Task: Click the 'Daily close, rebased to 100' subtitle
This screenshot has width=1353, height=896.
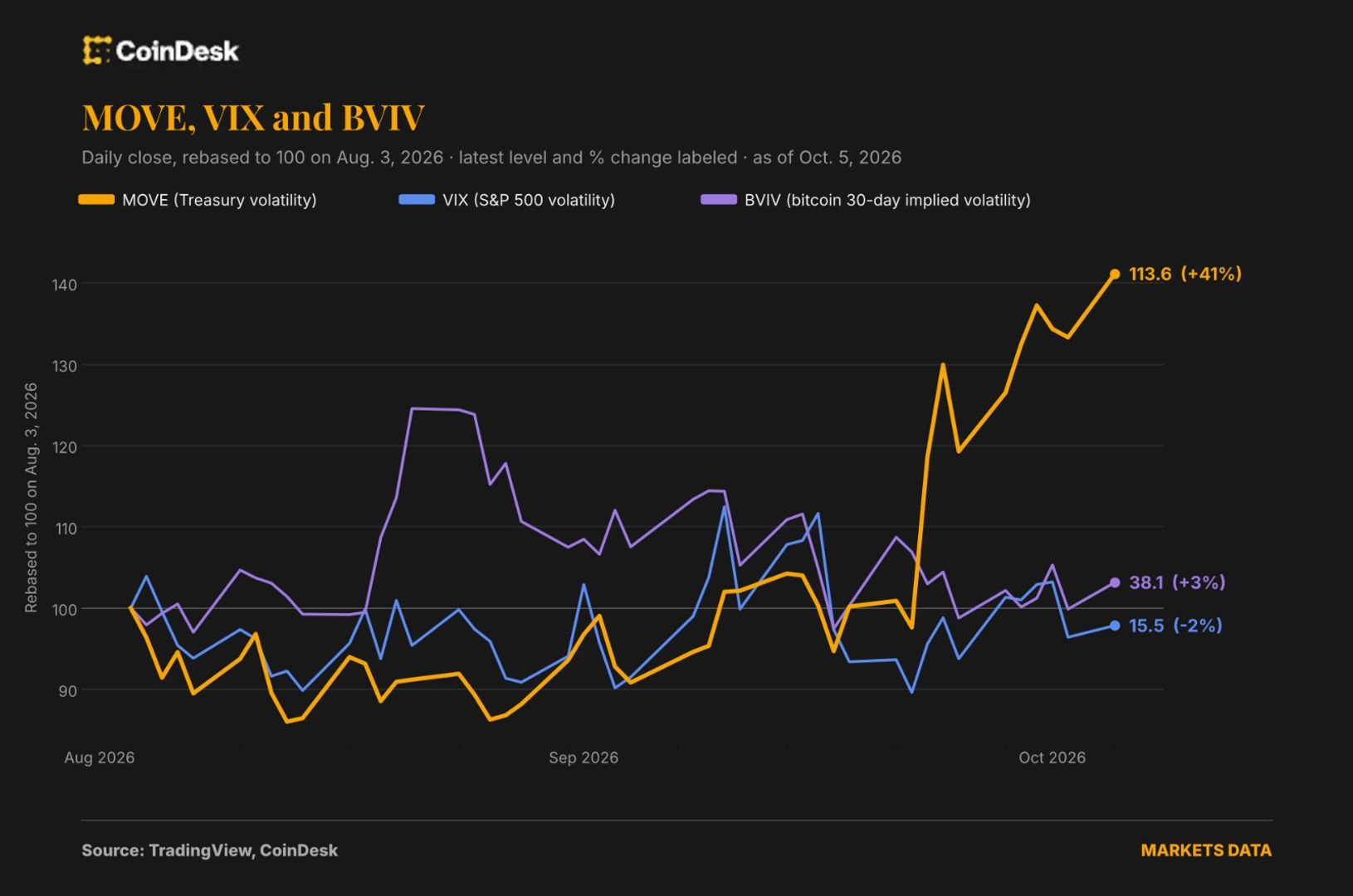Action: click(x=491, y=158)
